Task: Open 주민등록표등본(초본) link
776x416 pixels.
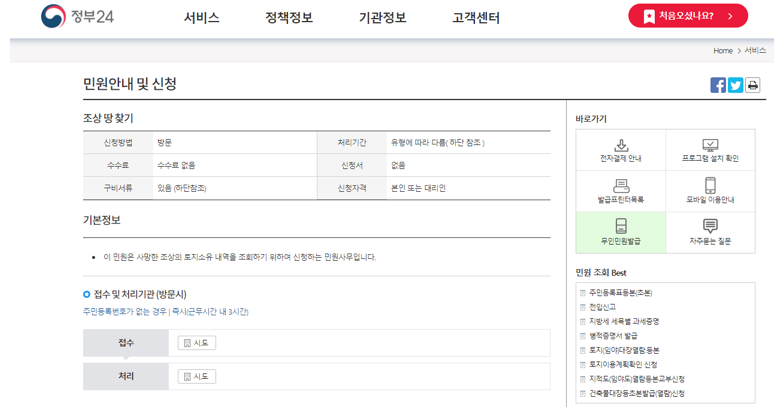Action: tap(620, 293)
